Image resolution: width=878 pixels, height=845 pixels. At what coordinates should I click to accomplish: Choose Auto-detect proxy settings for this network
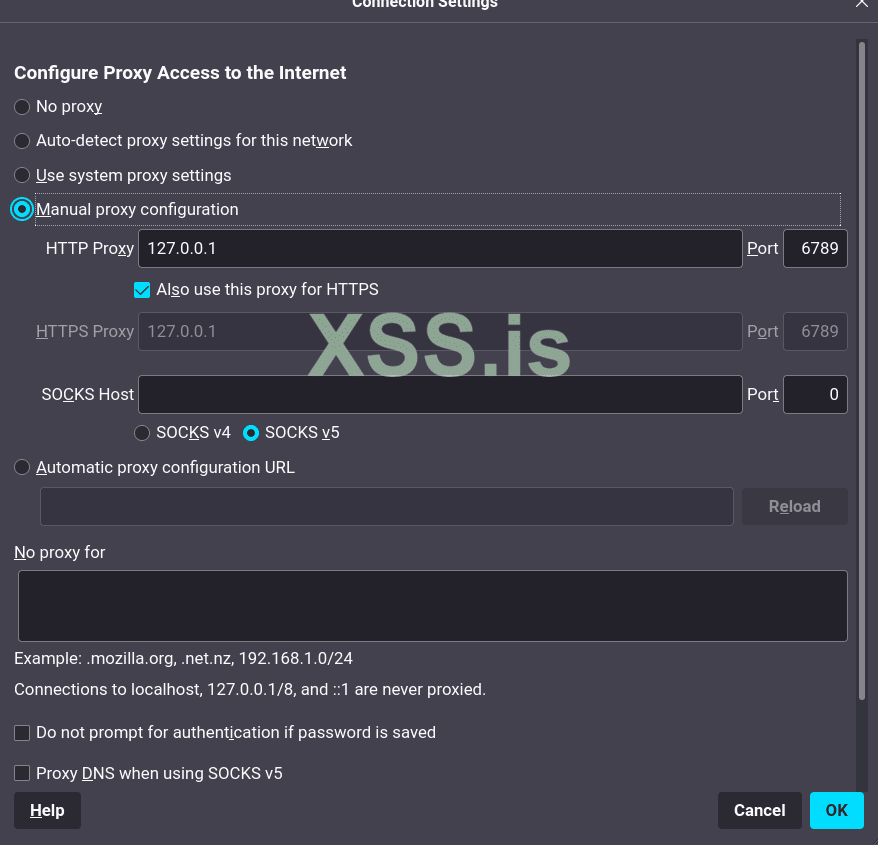pos(22,141)
